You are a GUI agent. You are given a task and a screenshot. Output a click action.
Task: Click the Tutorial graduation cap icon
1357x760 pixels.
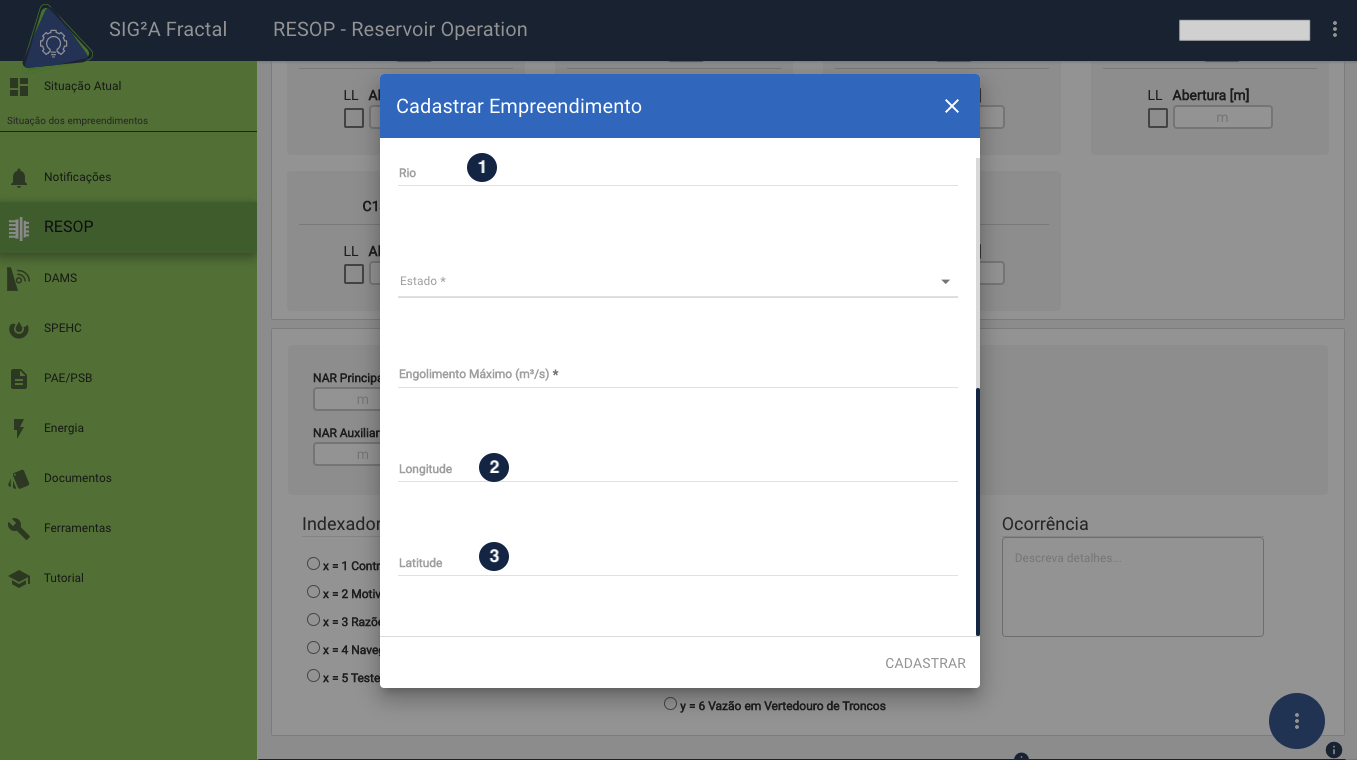[x=19, y=578]
